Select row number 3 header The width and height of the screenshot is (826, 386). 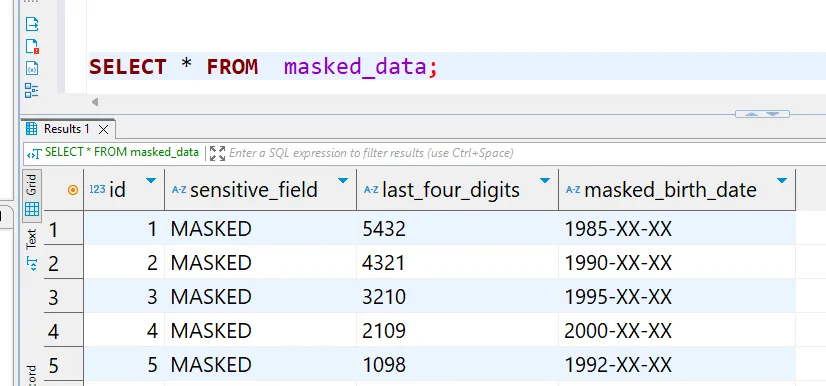point(63,296)
